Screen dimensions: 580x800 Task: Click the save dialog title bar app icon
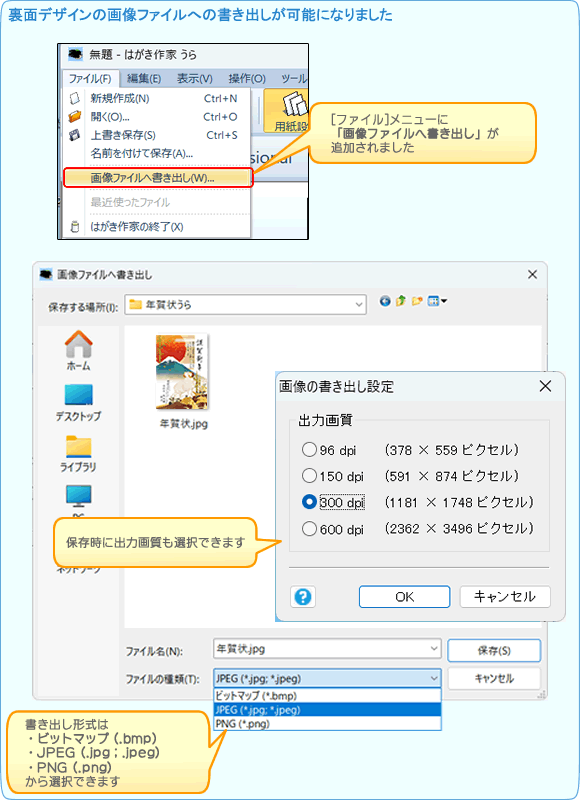(46, 274)
